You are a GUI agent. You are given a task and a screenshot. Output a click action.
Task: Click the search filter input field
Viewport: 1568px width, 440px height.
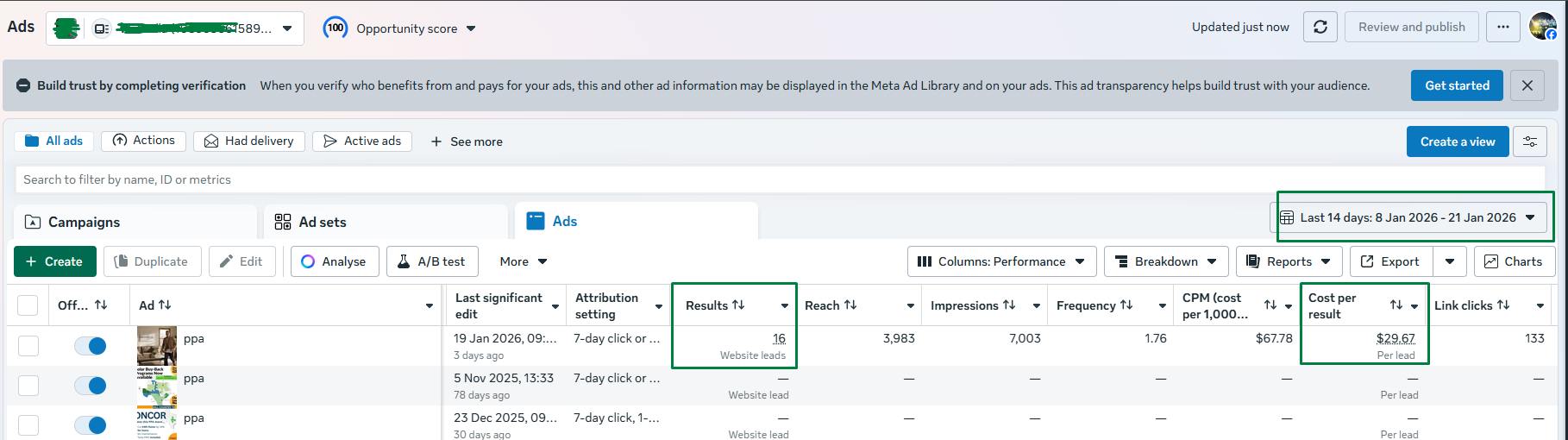click(780, 179)
